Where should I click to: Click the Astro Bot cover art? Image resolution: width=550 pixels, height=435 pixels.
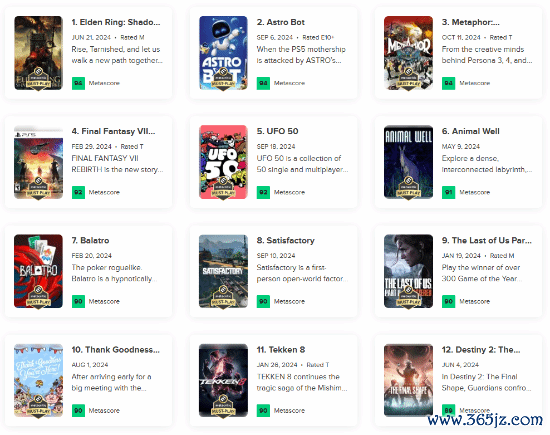point(223,53)
